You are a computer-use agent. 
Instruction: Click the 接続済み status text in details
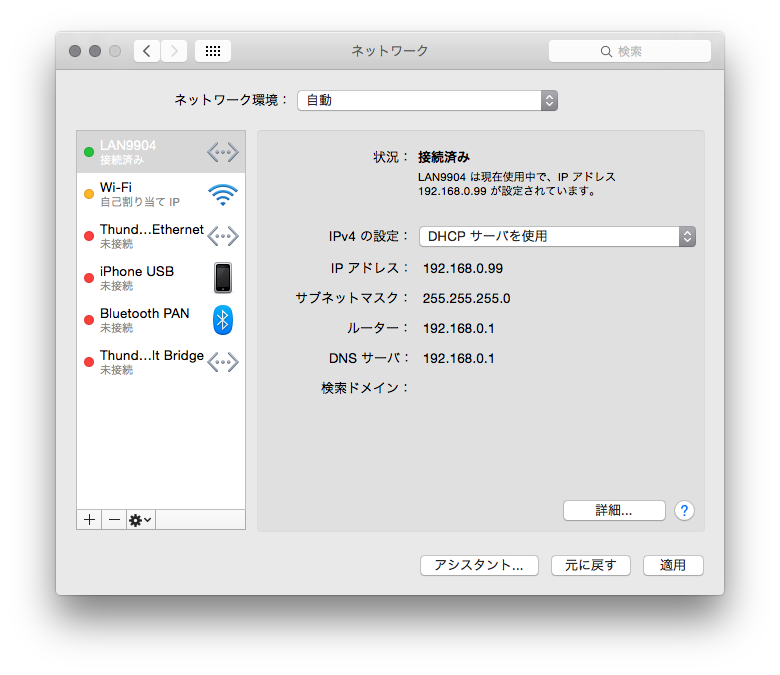coord(444,157)
